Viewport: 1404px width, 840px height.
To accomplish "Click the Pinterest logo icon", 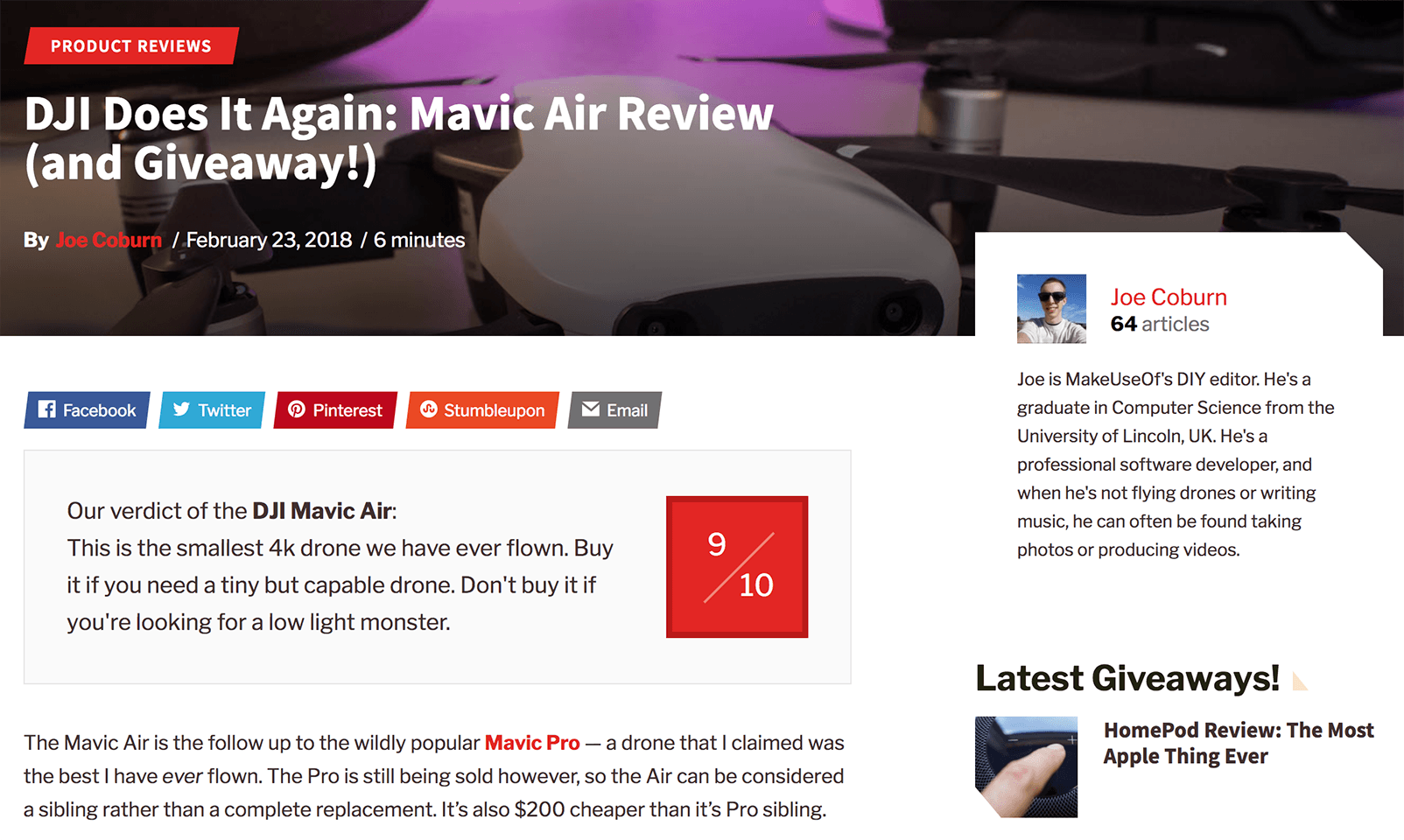I will (x=297, y=409).
